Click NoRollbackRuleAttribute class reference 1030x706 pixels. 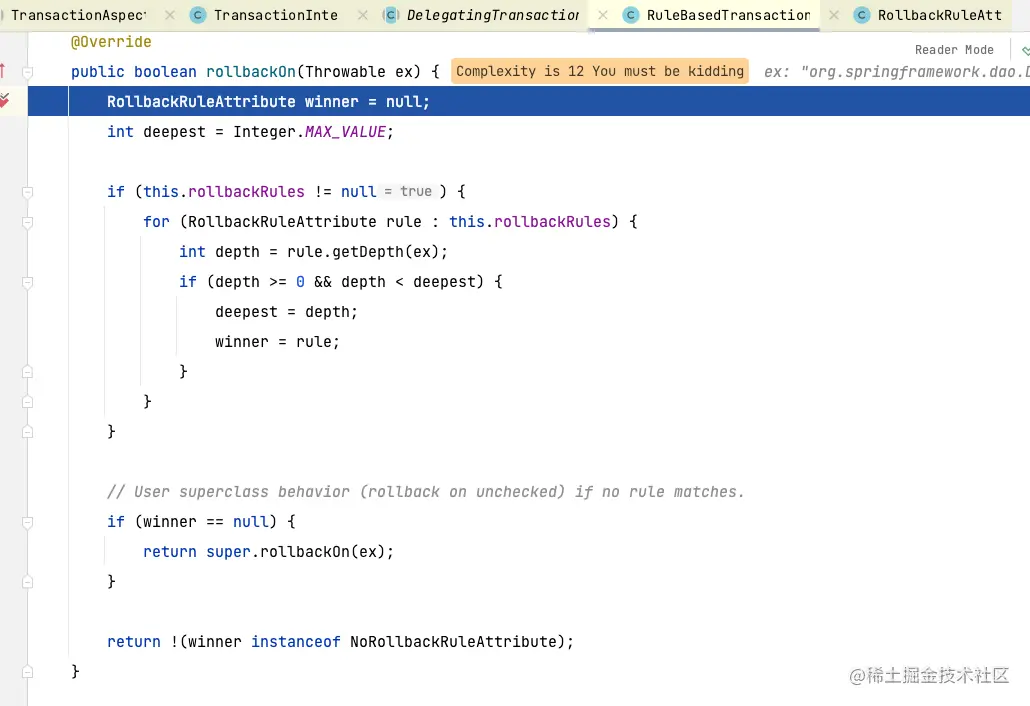453,642
